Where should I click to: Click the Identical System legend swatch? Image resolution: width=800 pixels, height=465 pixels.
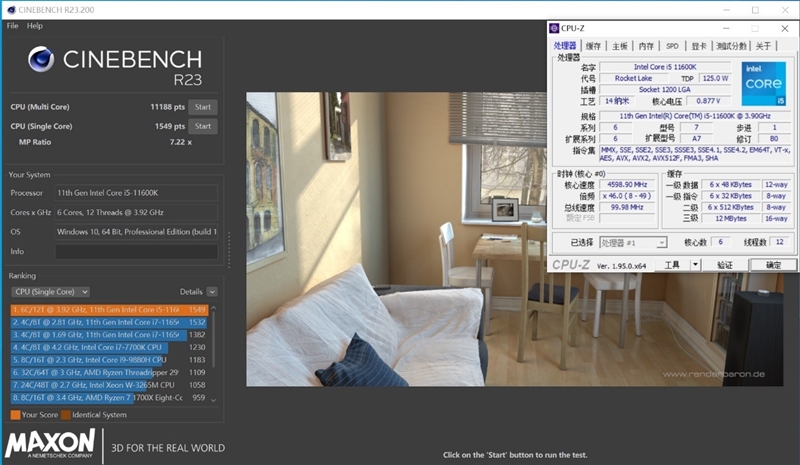coord(66,415)
